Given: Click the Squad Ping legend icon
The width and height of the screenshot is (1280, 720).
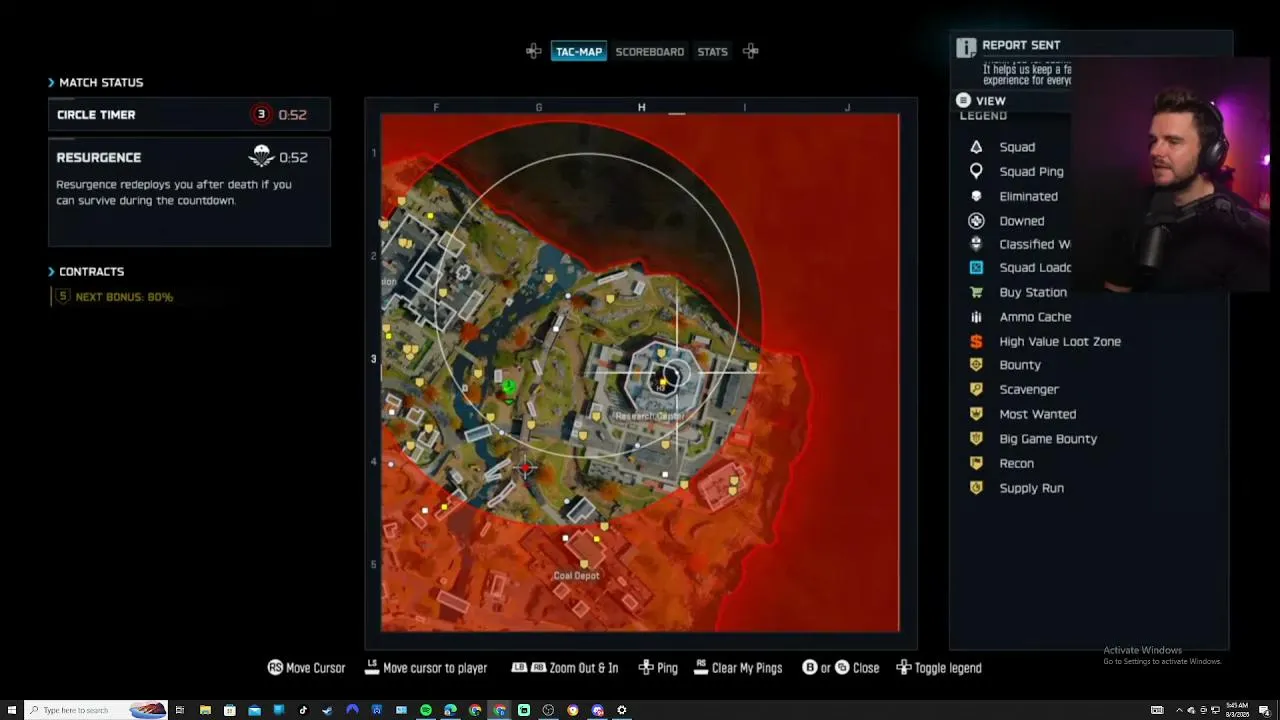Looking at the screenshot, I should (976, 171).
